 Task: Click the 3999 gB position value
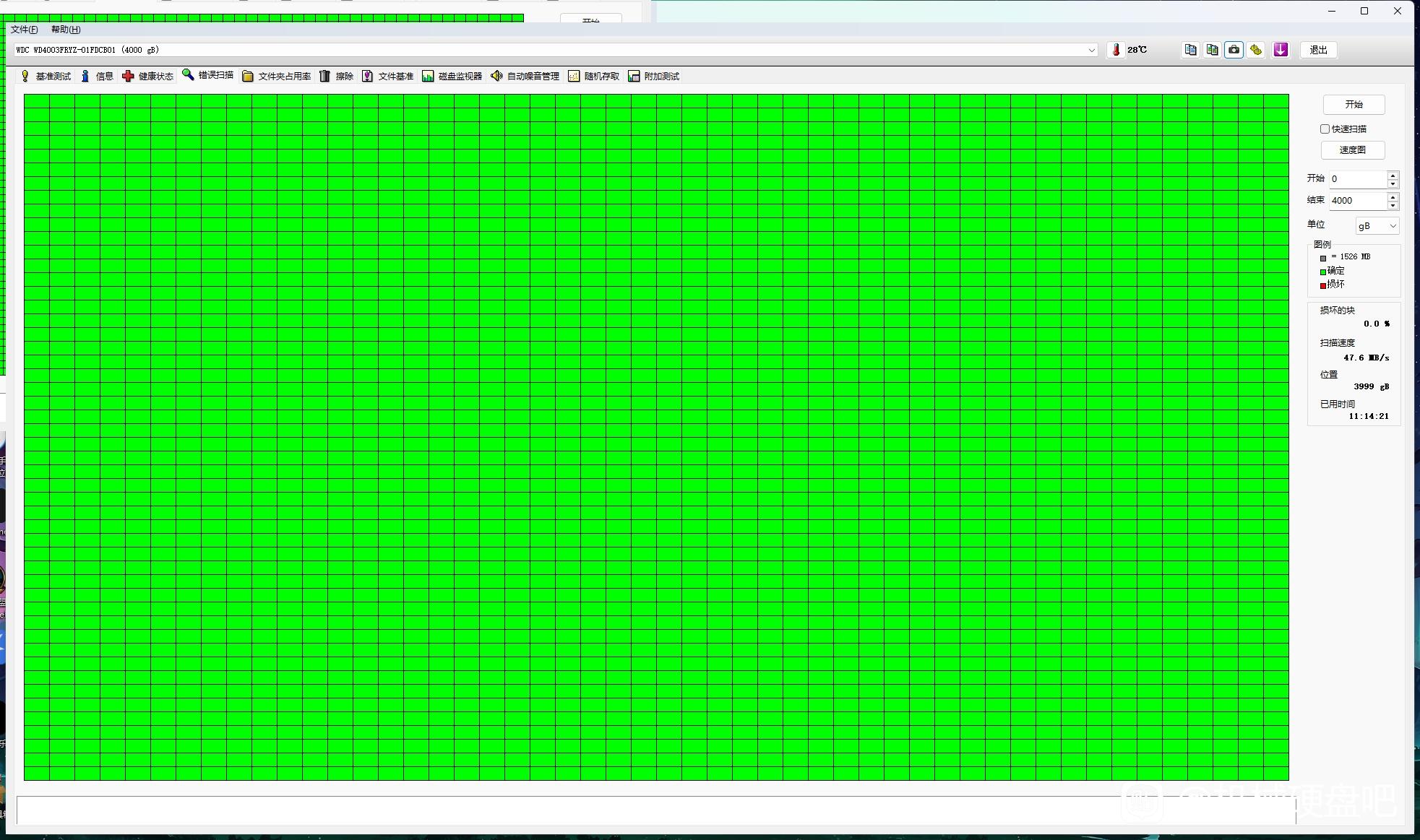point(1371,386)
